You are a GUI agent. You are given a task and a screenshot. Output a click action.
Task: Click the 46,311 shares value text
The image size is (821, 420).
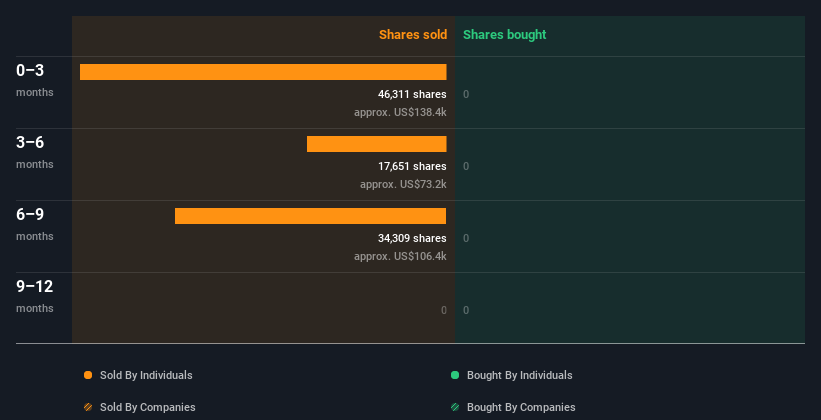point(405,94)
